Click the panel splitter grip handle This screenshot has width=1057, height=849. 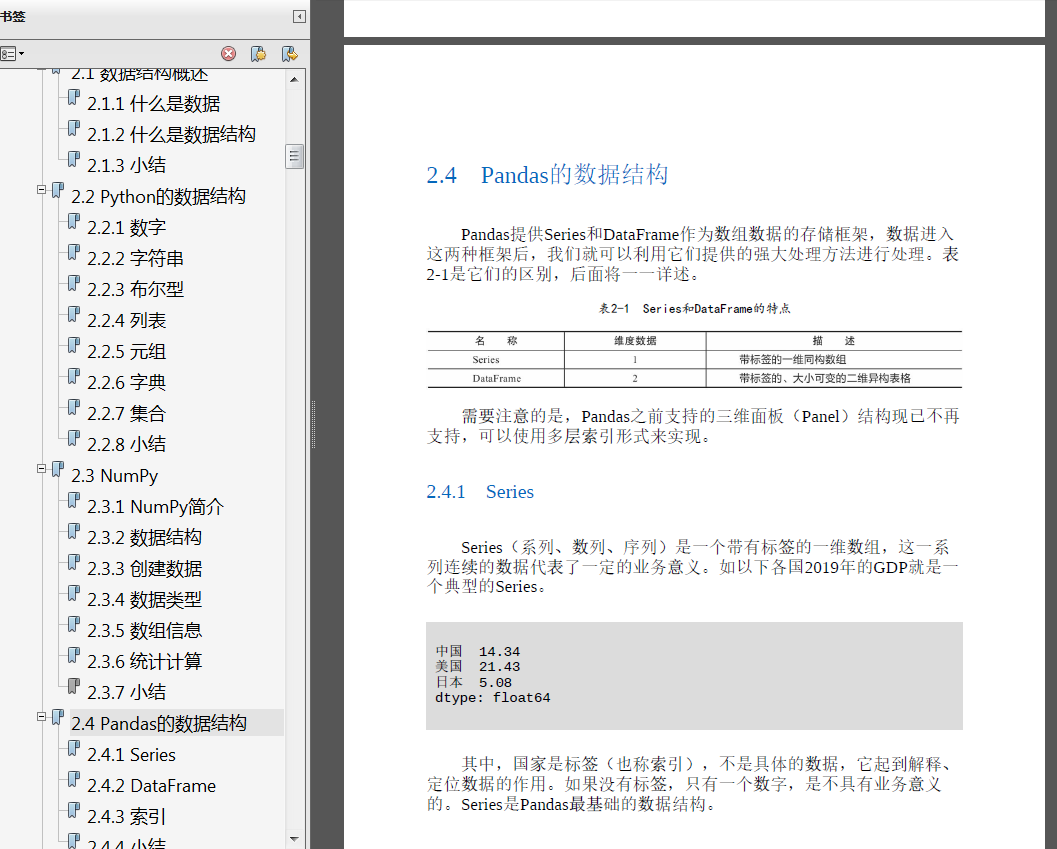tap(313, 425)
